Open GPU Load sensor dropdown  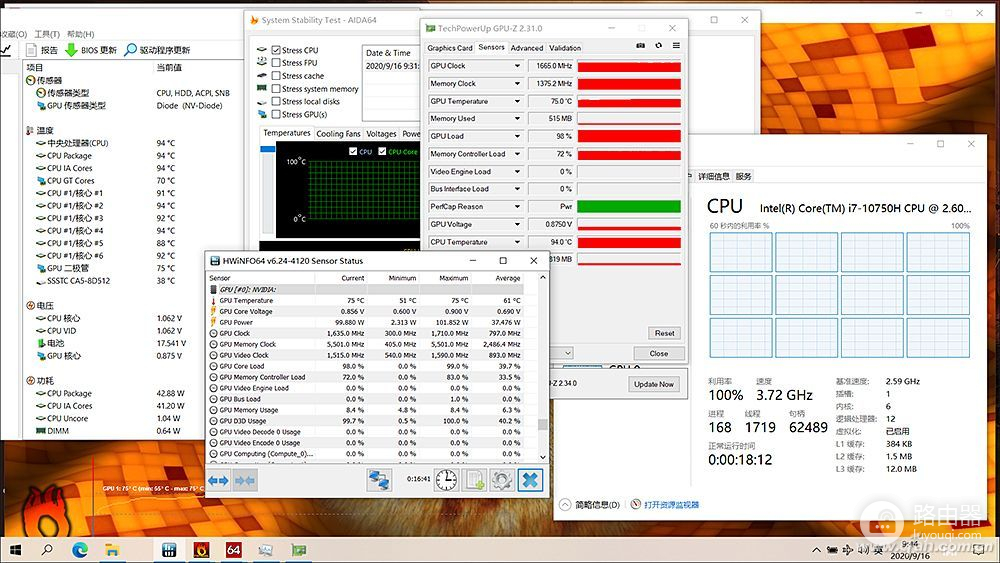(517, 136)
